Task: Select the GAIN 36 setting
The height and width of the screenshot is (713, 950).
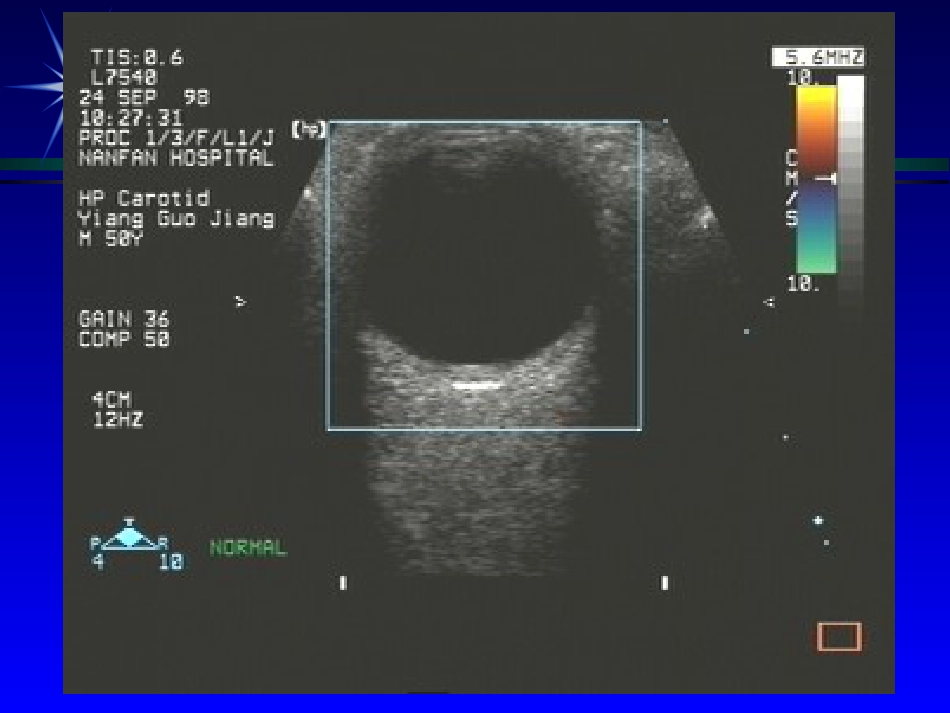Action: click(124, 319)
